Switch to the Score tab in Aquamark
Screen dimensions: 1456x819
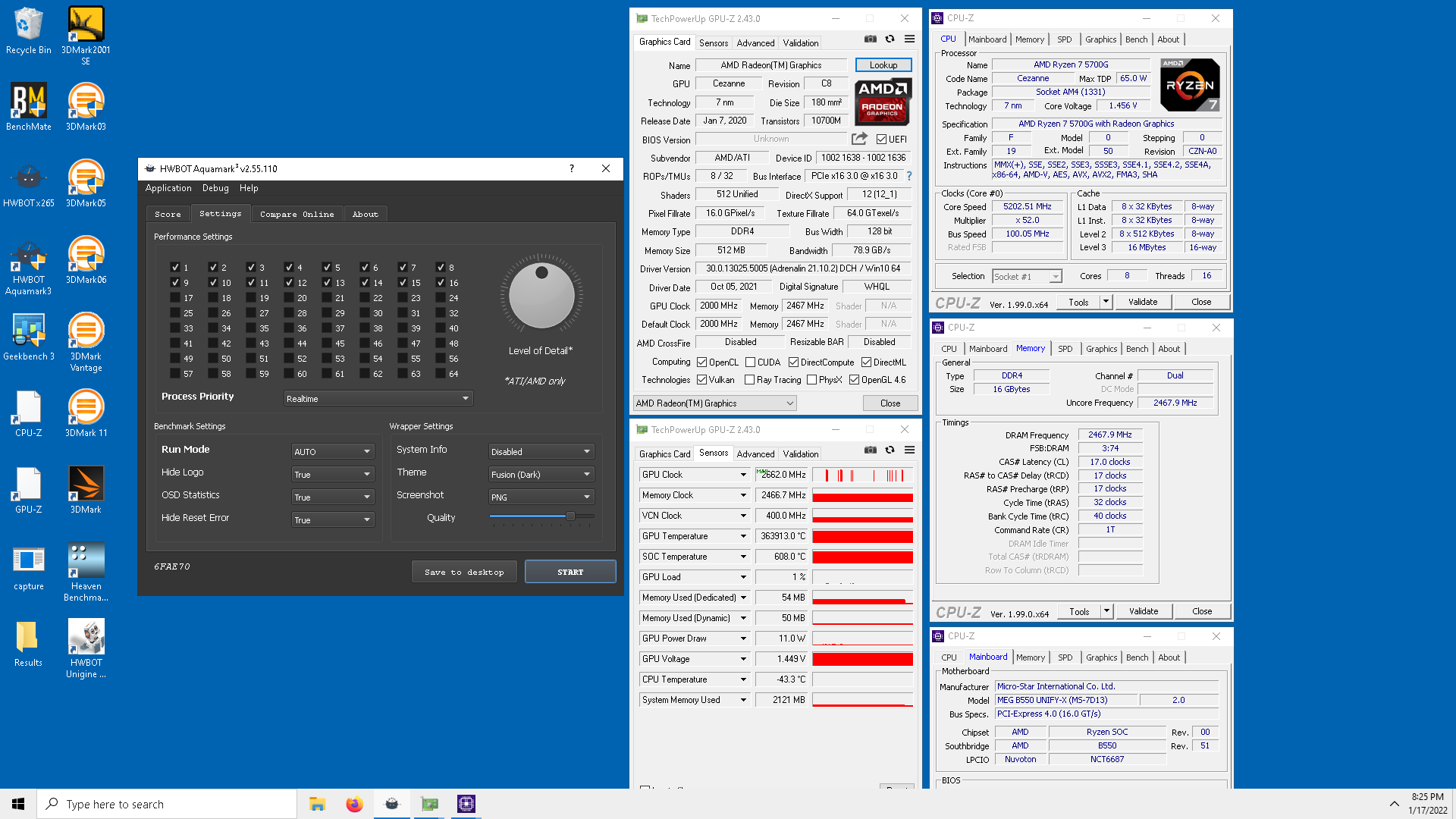(x=168, y=215)
